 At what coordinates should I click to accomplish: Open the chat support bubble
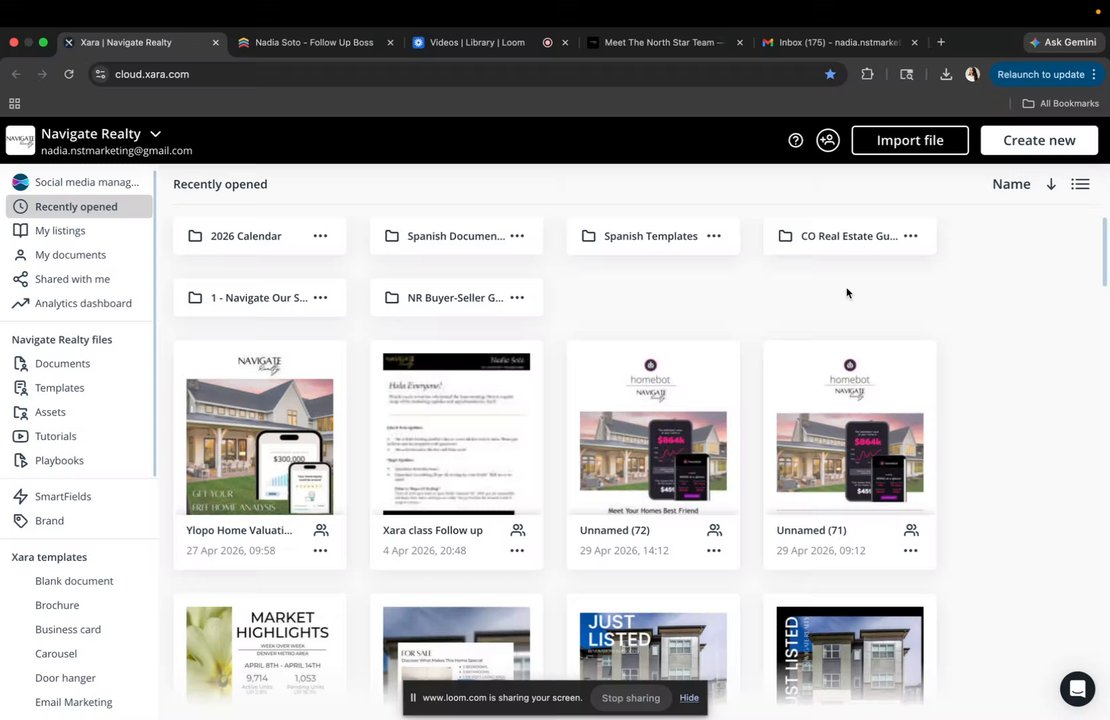pyautogui.click(x=1077, y=688)
